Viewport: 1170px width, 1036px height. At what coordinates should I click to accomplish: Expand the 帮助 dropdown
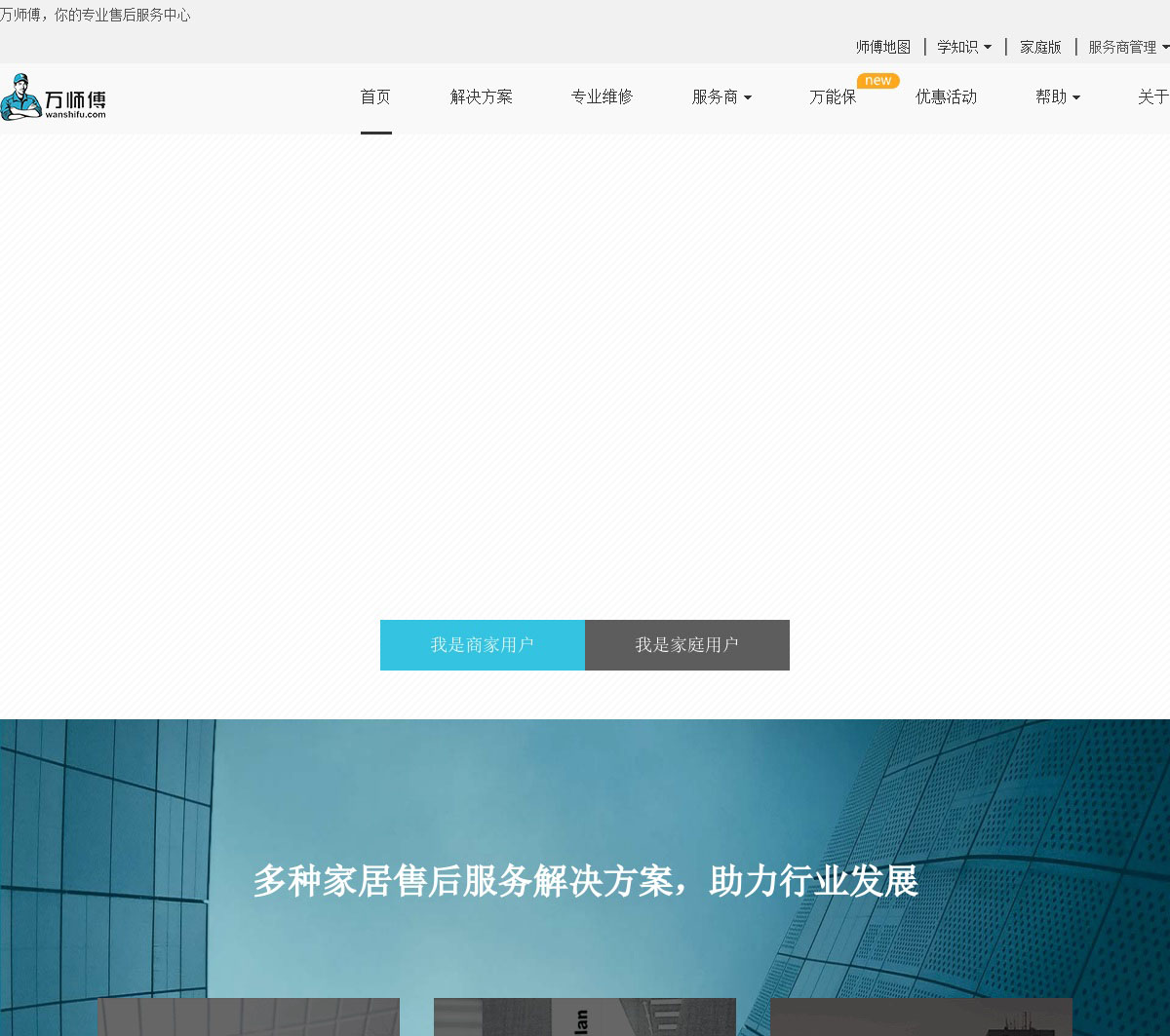pyautogui.click(x=1058, y=96)
